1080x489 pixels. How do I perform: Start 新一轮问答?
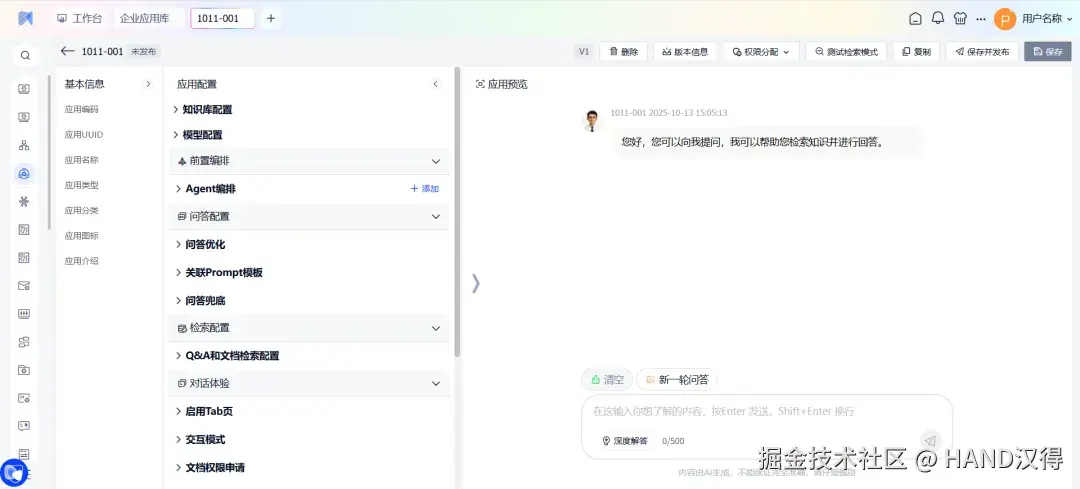[x=677, y=379]
